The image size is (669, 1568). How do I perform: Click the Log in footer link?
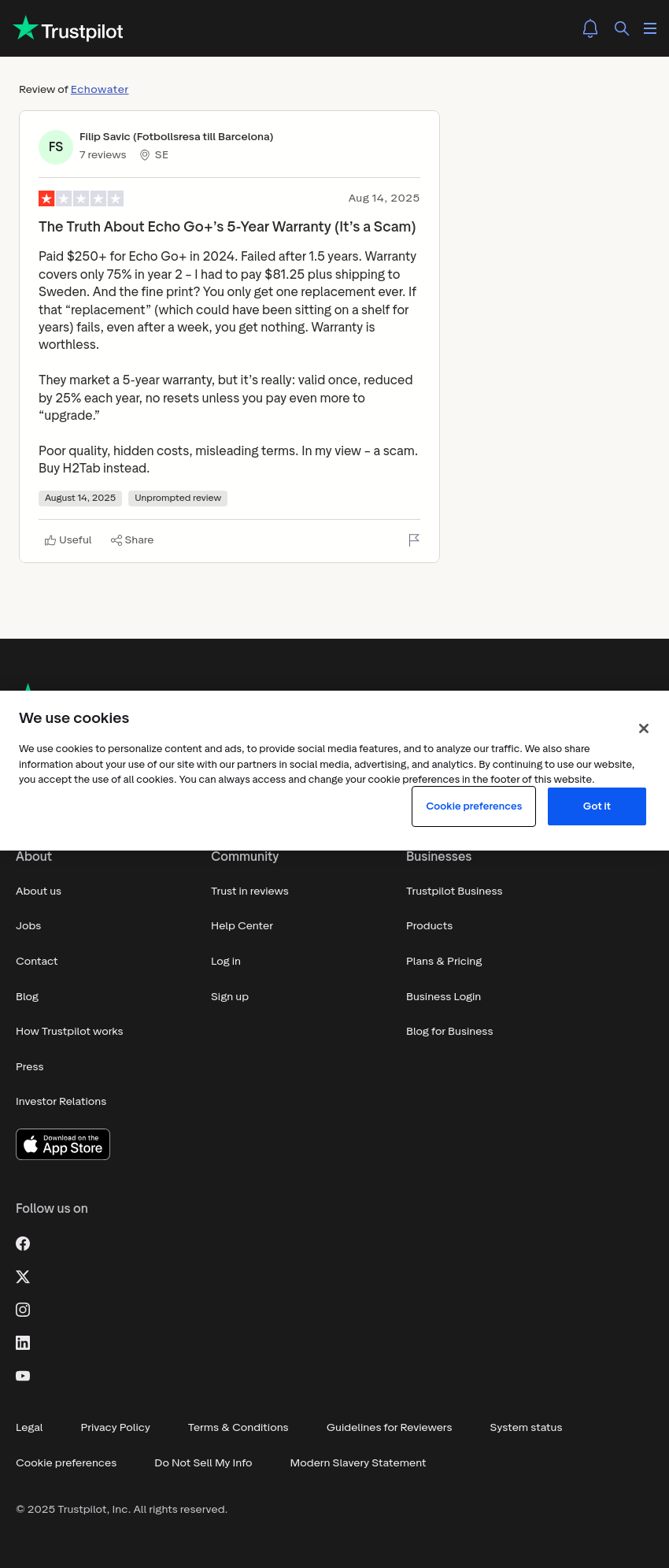tap(226, 962)
